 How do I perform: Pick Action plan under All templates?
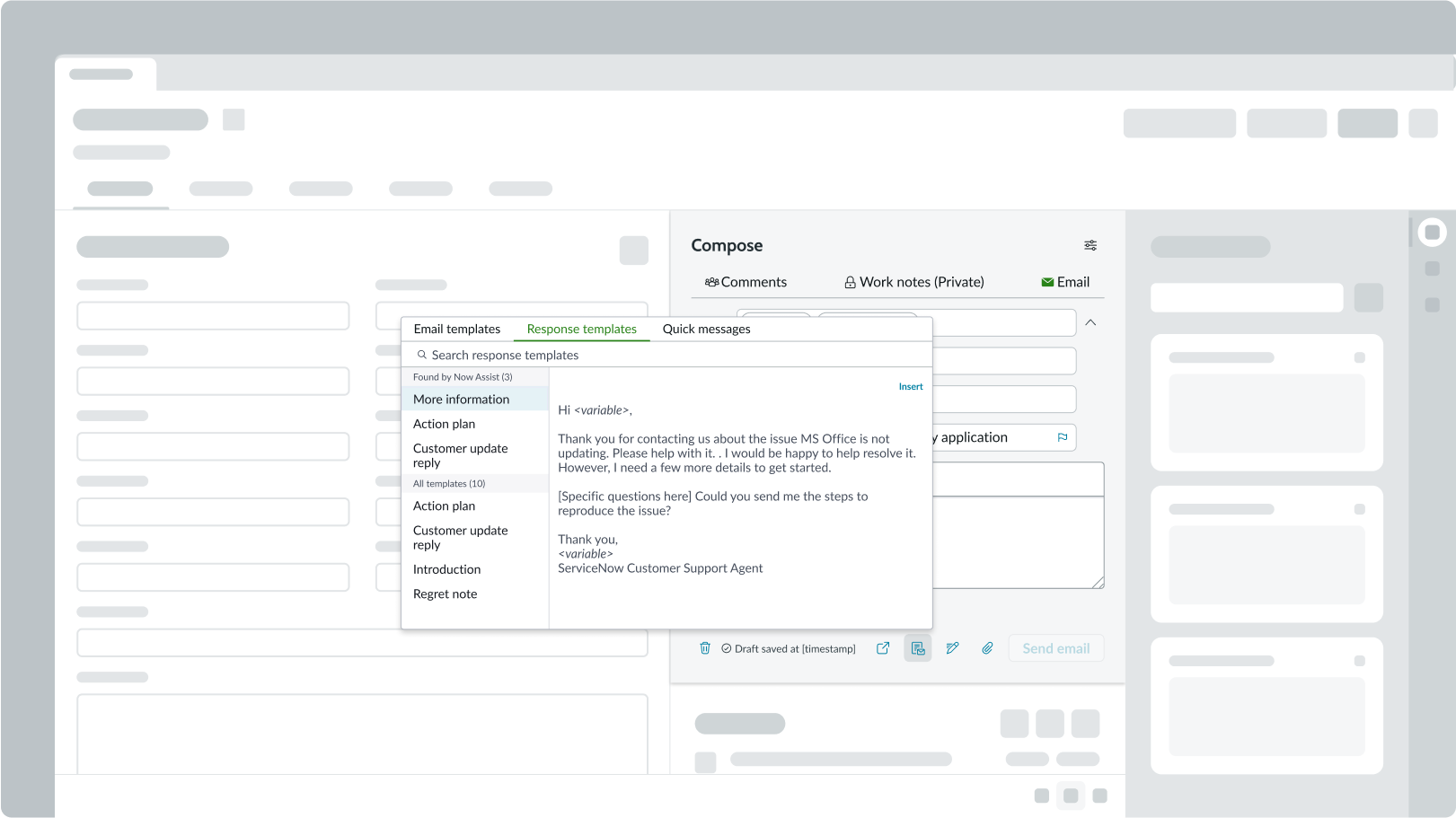pos(475,506)
